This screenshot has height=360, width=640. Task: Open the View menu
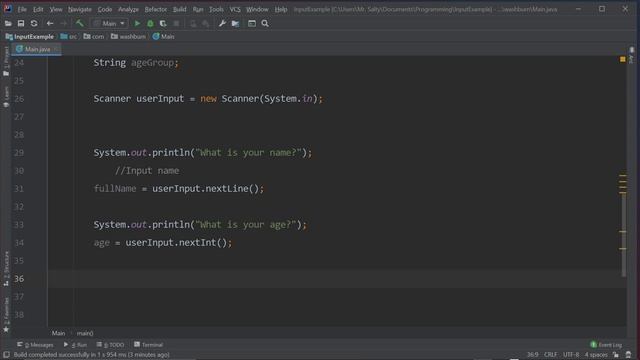pos(56,9)
